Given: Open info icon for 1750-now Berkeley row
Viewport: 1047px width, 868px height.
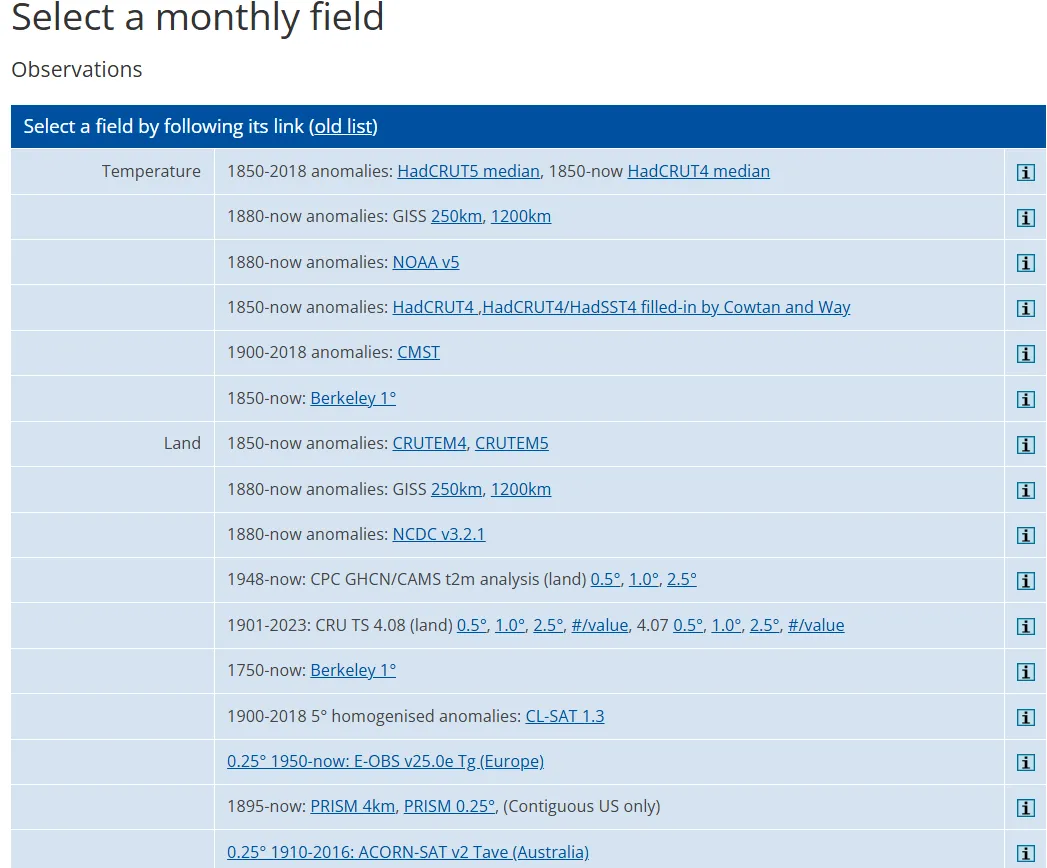Looking at the screenshot, I should click(1026, 672).
